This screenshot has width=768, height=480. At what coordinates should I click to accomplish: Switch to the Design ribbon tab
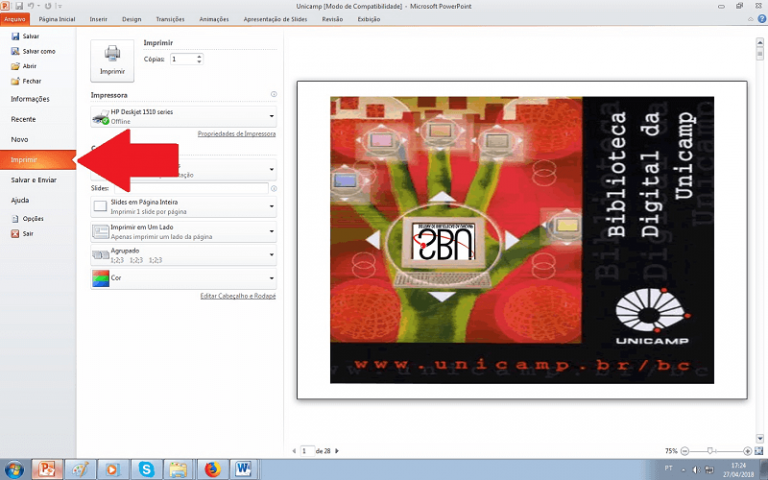tap(131, 18)
